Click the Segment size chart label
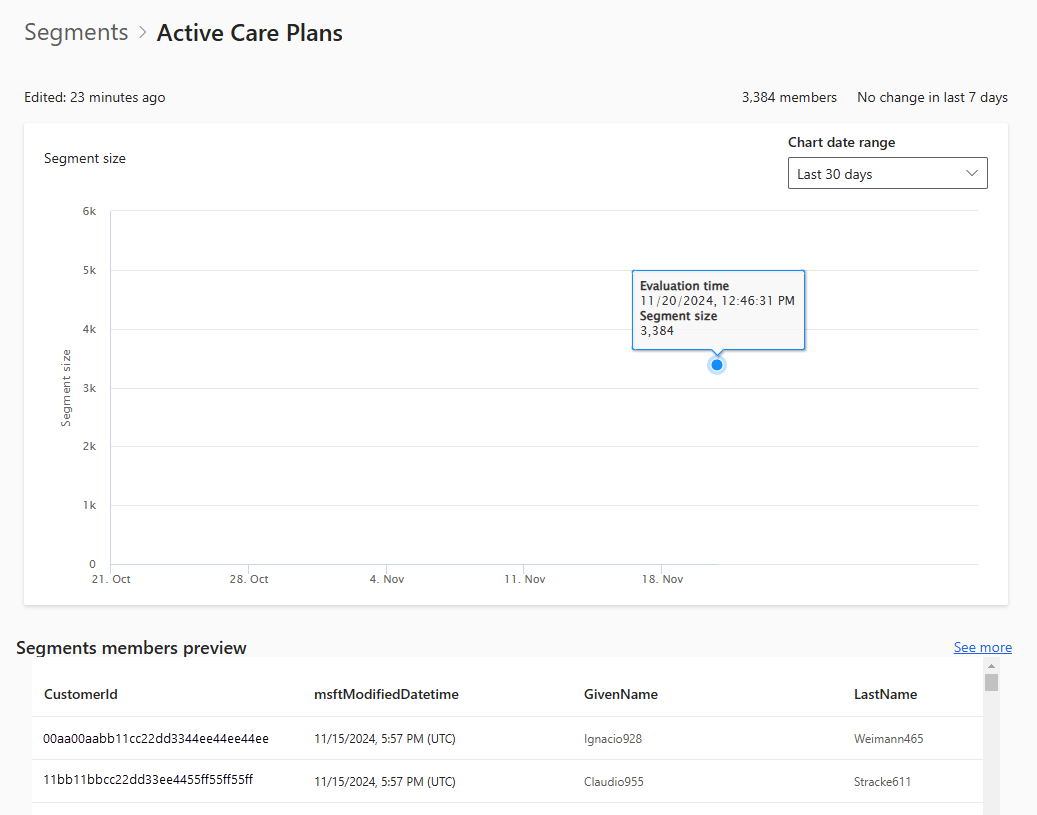The height and width of the screenshot is (815, 1037). pyautogui.click(x=85, y=158)
